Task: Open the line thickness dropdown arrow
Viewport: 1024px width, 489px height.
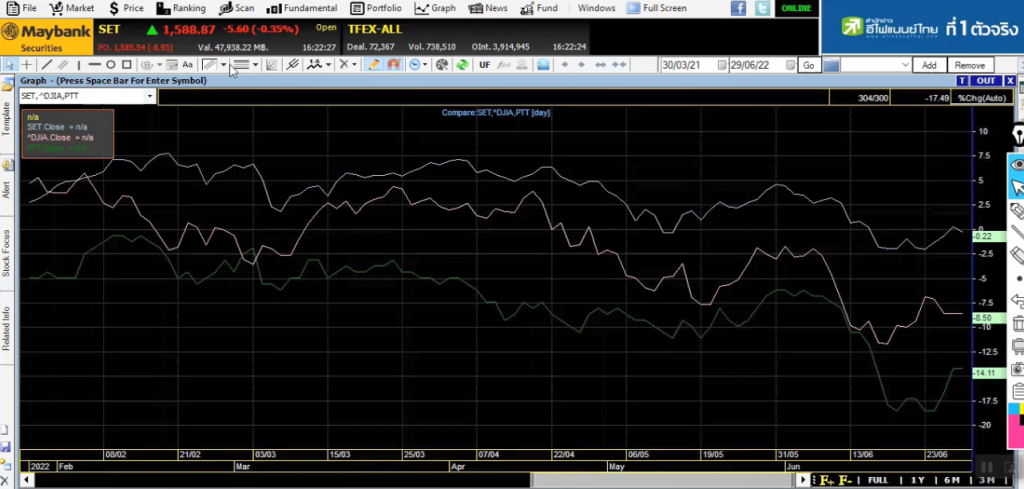Action: [255, 65]
